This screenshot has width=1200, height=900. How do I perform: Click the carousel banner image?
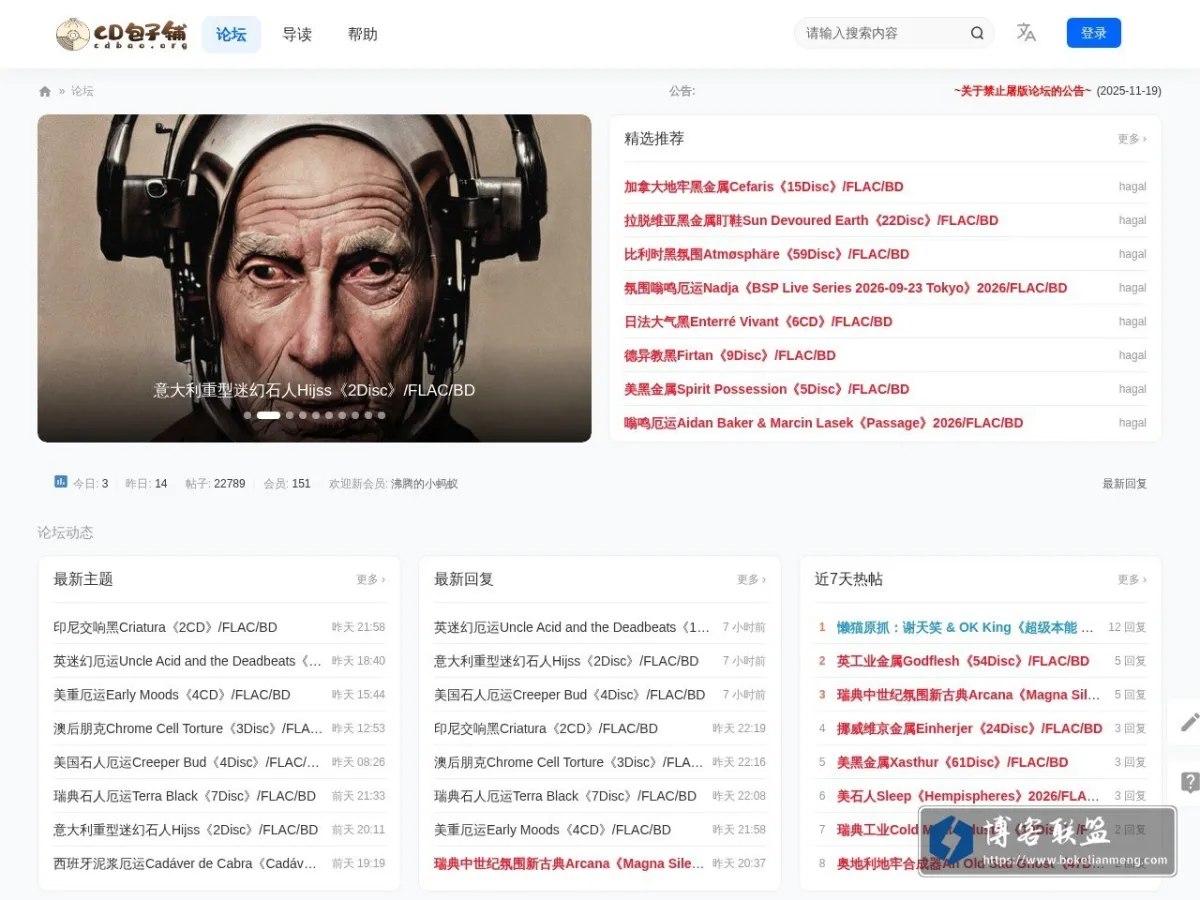point(314,278)
